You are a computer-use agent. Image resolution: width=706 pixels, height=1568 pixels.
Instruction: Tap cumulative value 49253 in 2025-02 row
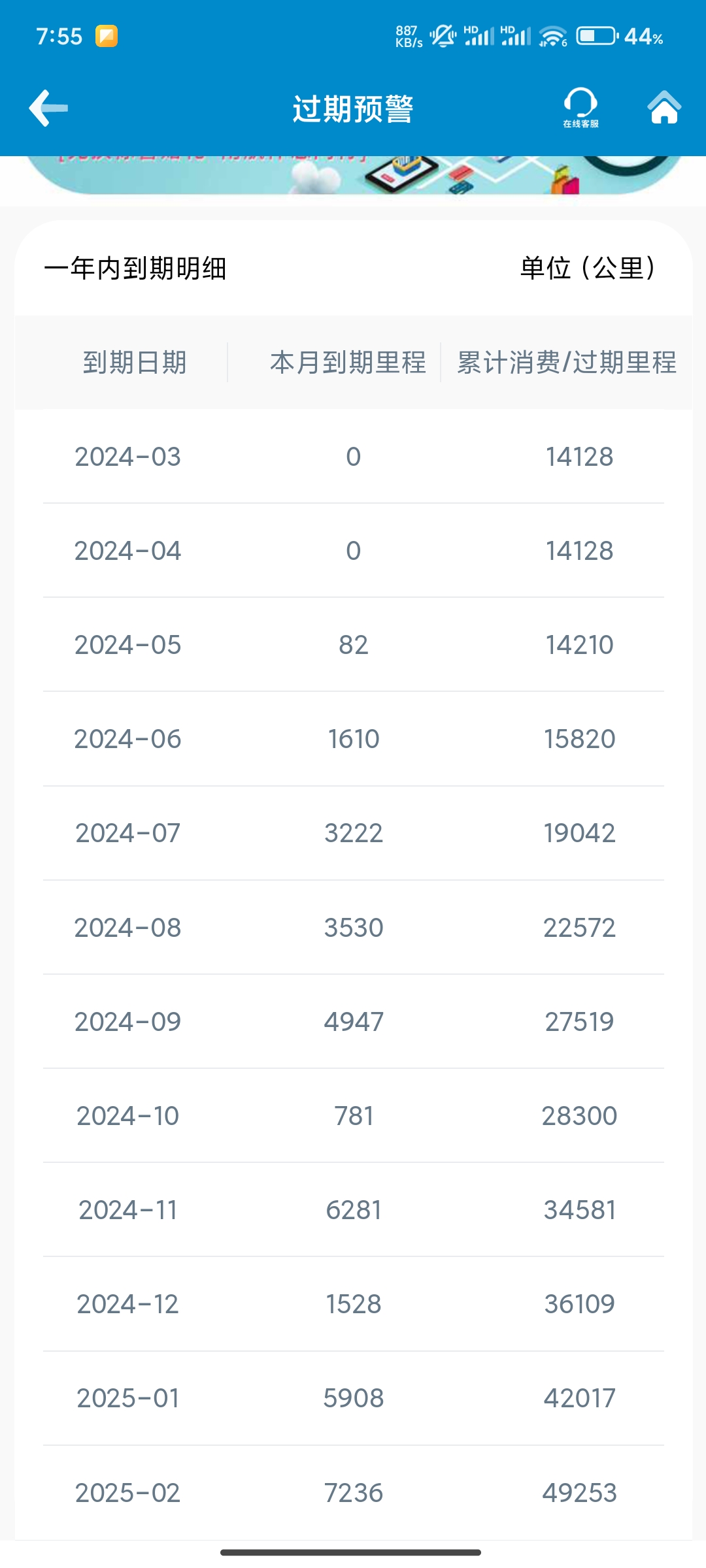(x=580, y=1492)
